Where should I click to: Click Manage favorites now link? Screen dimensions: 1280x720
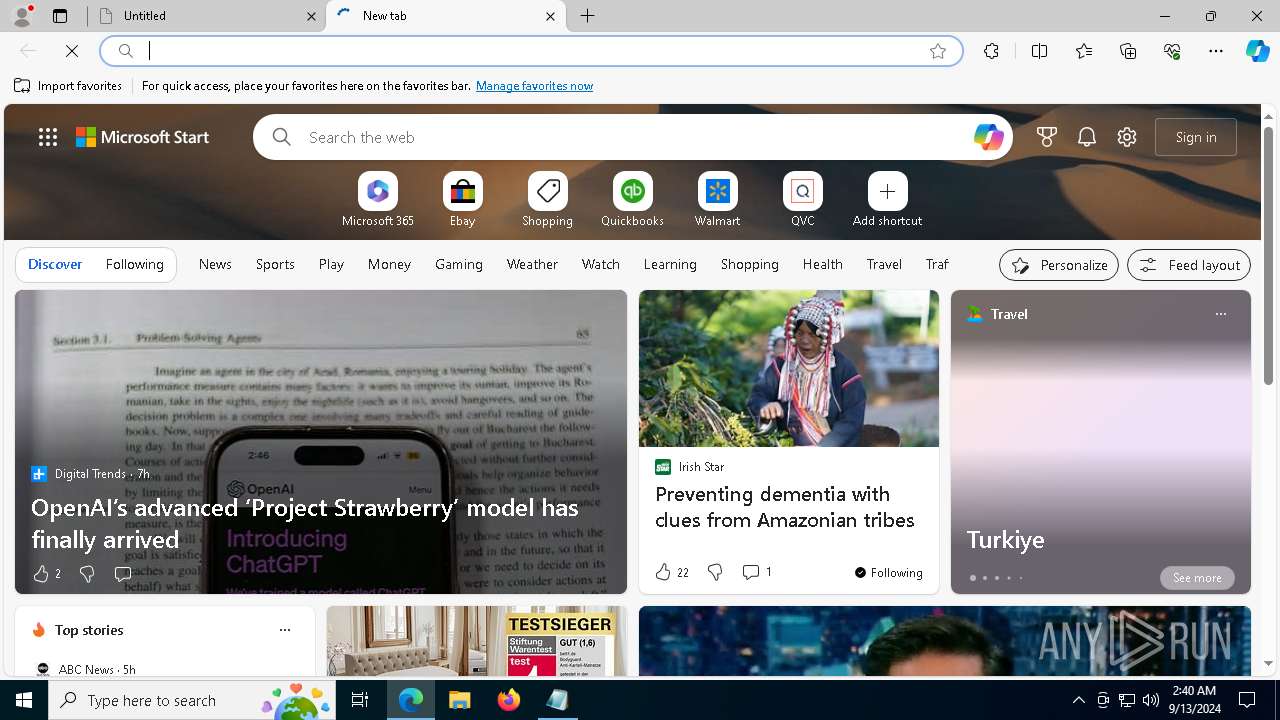[534, 86]
